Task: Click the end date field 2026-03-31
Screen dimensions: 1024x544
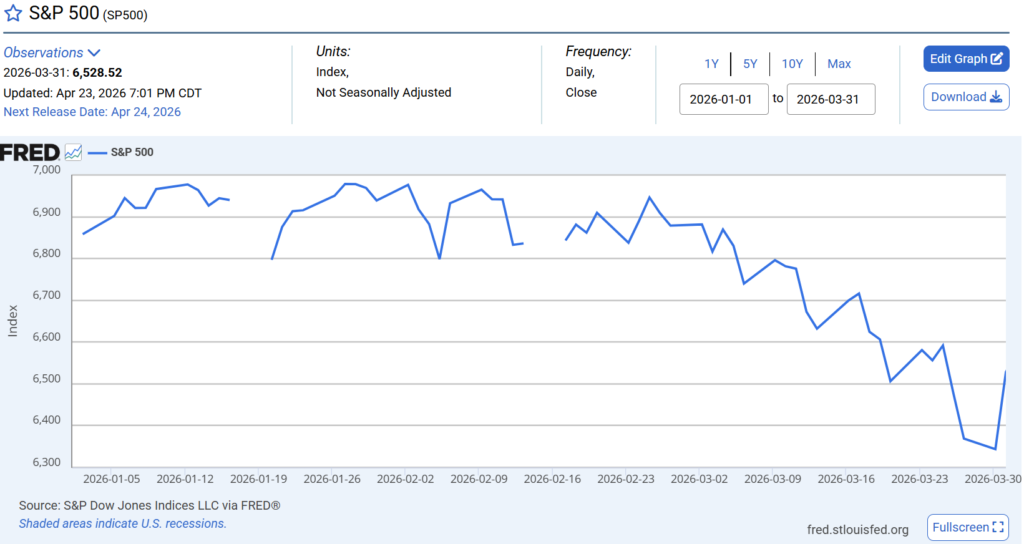Action: click(831, 99)
